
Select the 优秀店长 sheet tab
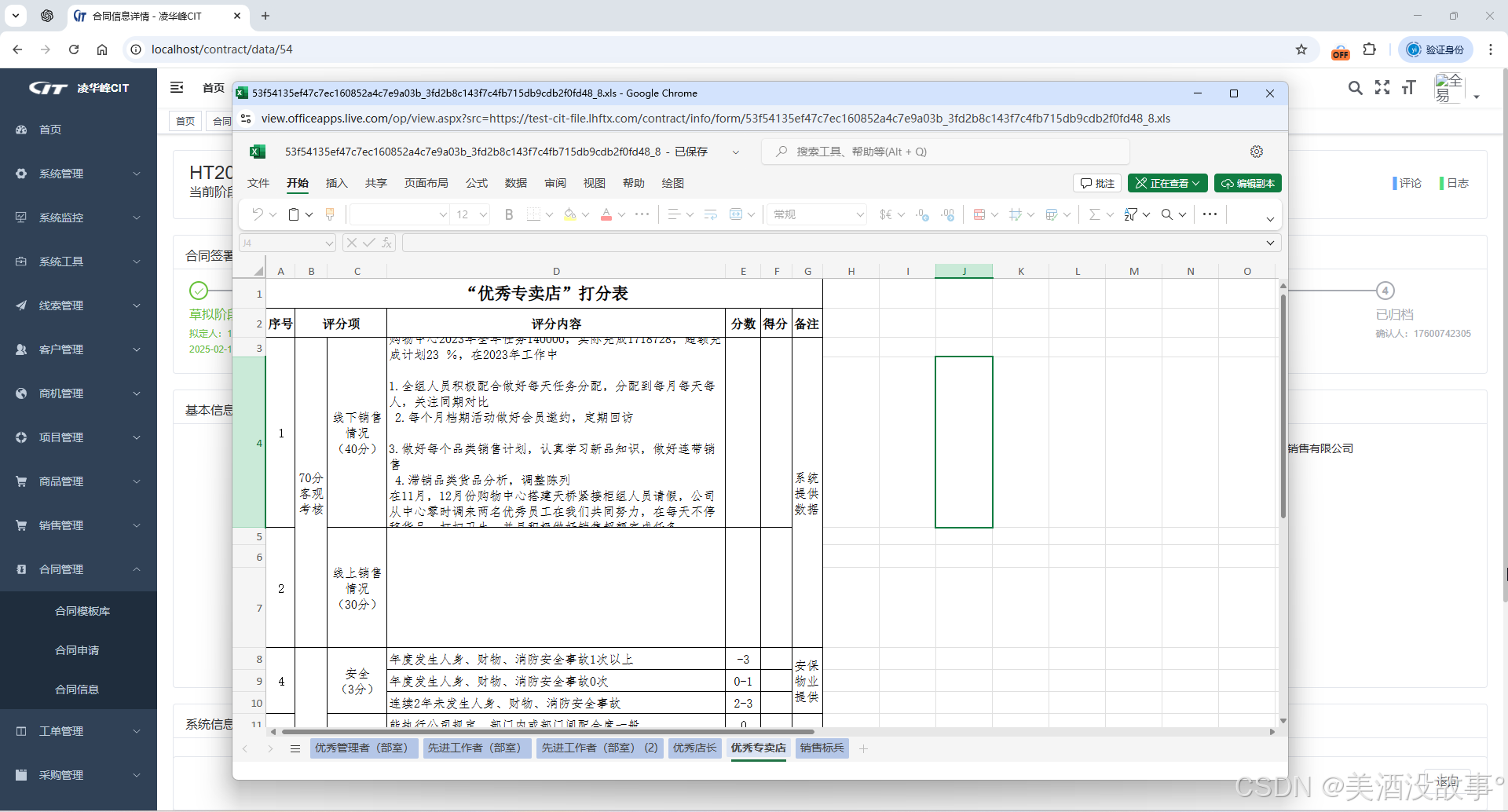click(694, 748)
